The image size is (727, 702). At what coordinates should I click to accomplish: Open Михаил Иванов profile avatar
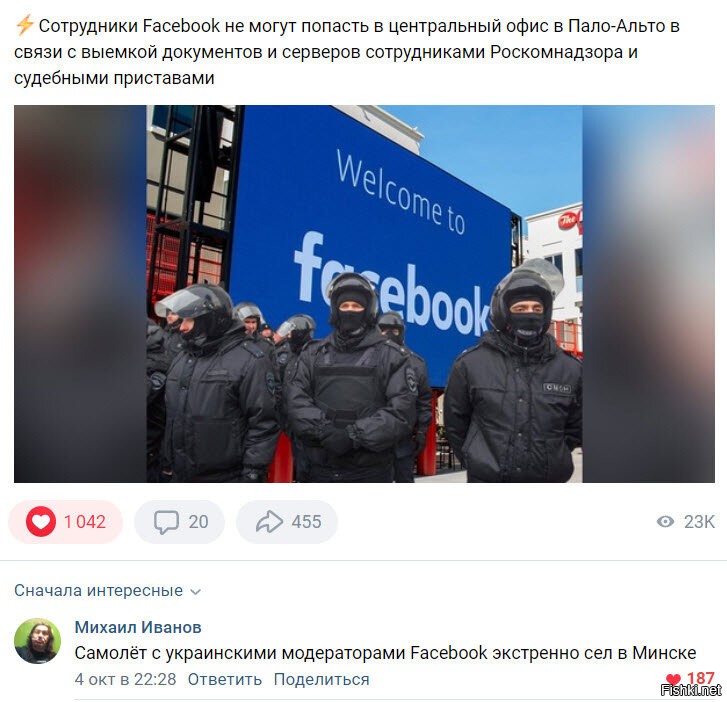pos(38,641)
